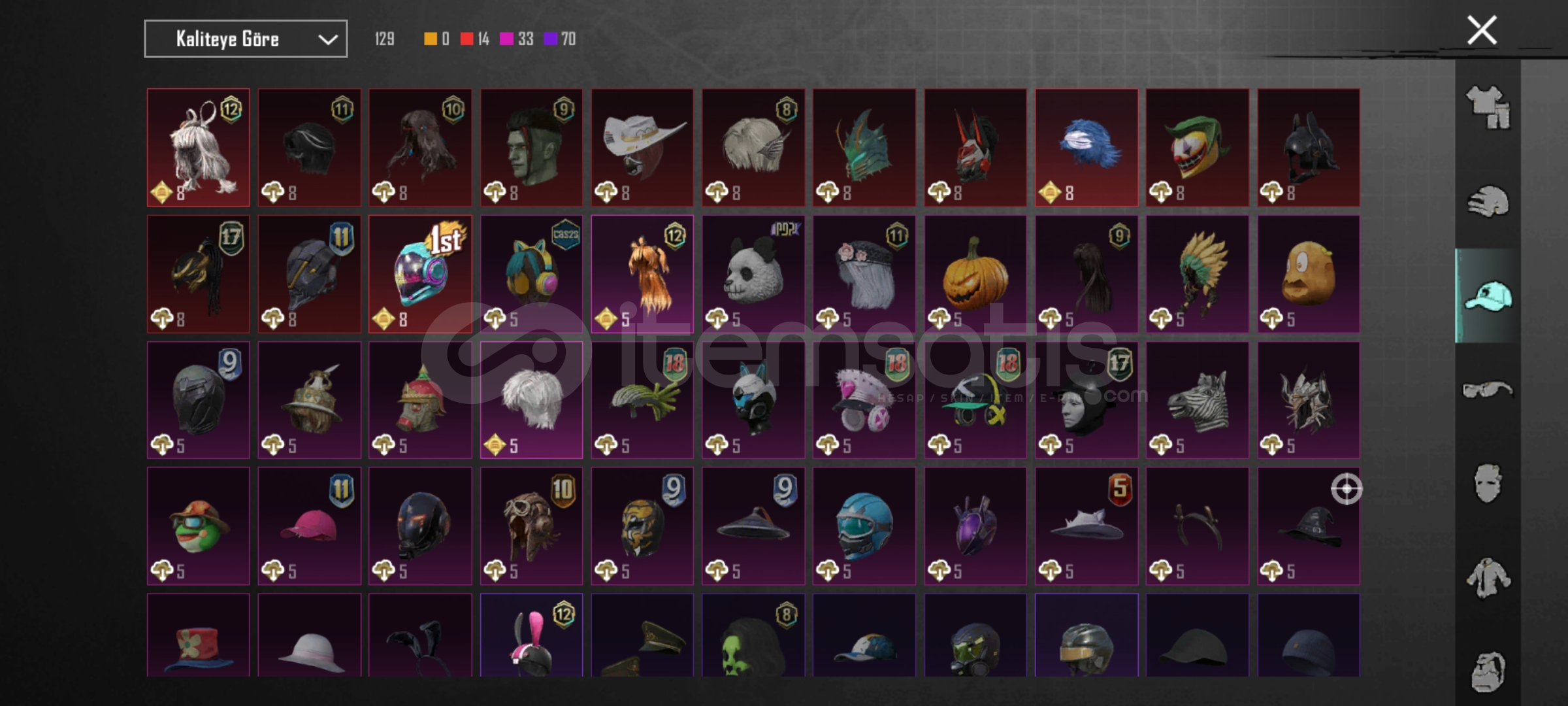Select the panda head mask item
Viewport: 1568px width, 706px height.
pos(753,275)
